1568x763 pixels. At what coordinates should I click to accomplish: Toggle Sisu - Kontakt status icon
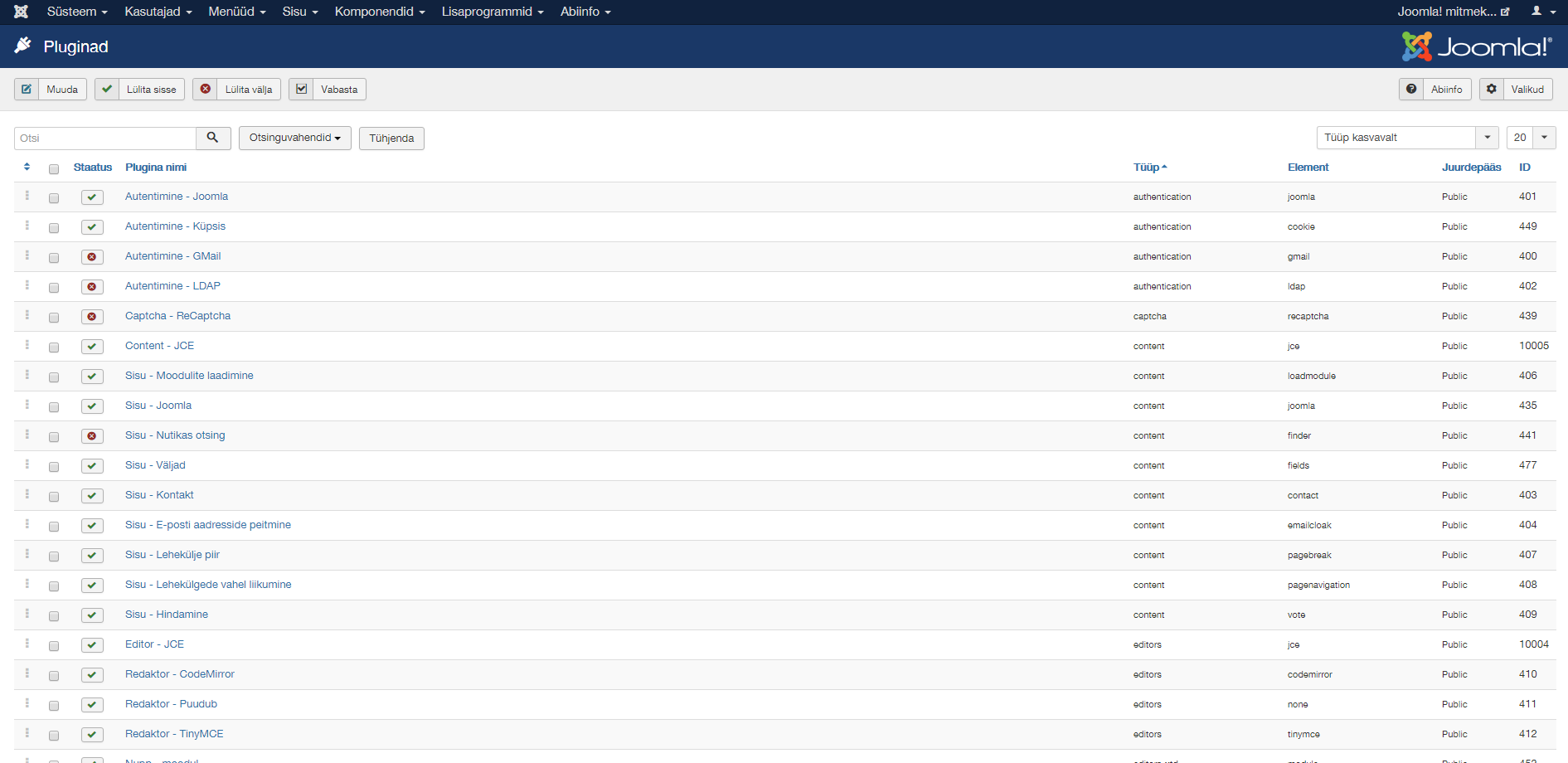(x=92, y=496)
